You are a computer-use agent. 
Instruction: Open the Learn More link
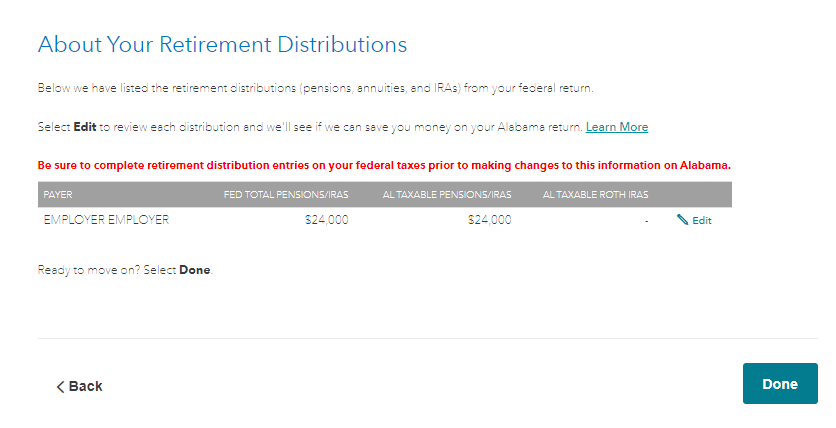click(x=617, y=127)
